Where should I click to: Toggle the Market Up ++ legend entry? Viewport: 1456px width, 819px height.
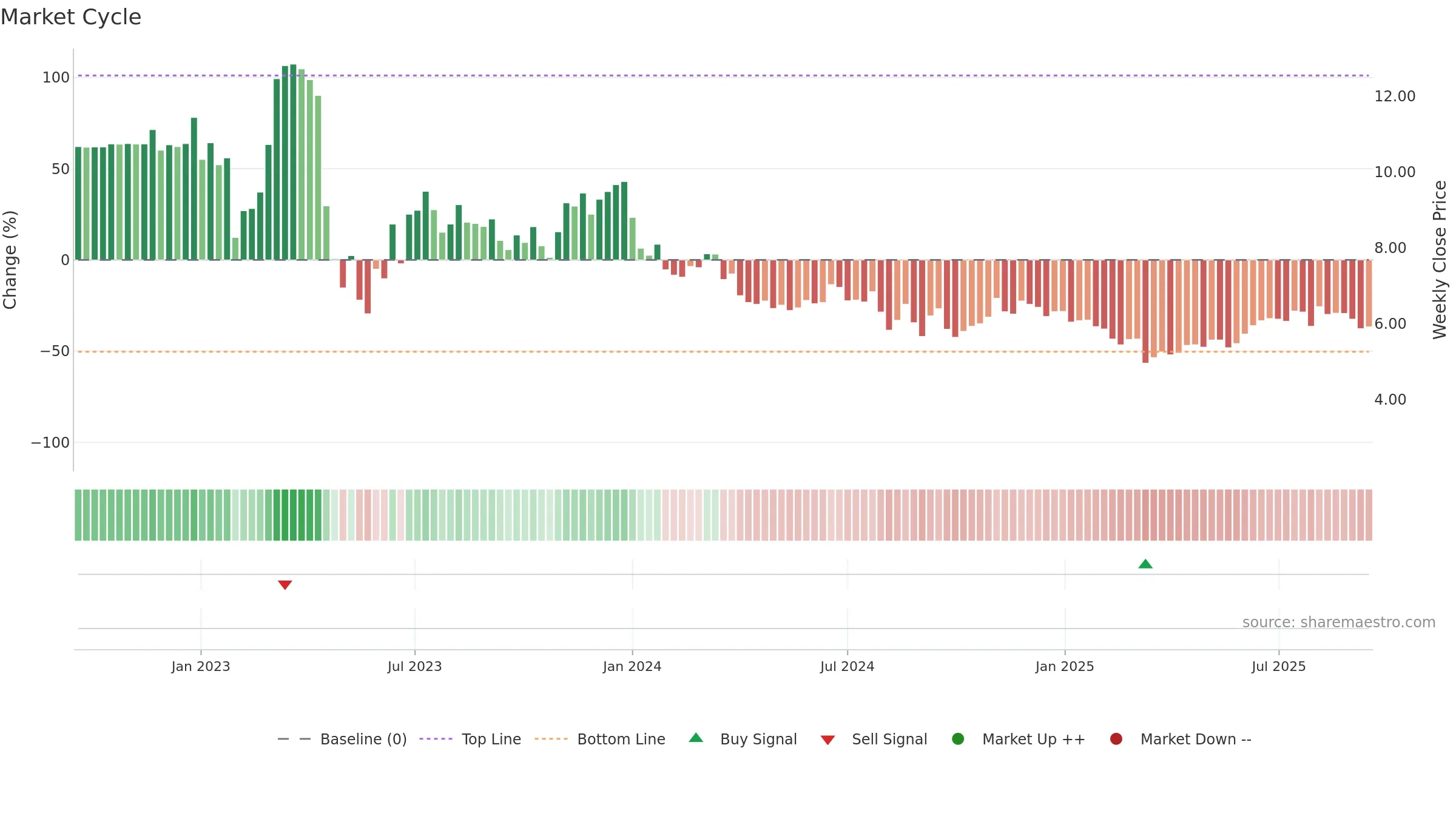click(x=1019, y=739)
